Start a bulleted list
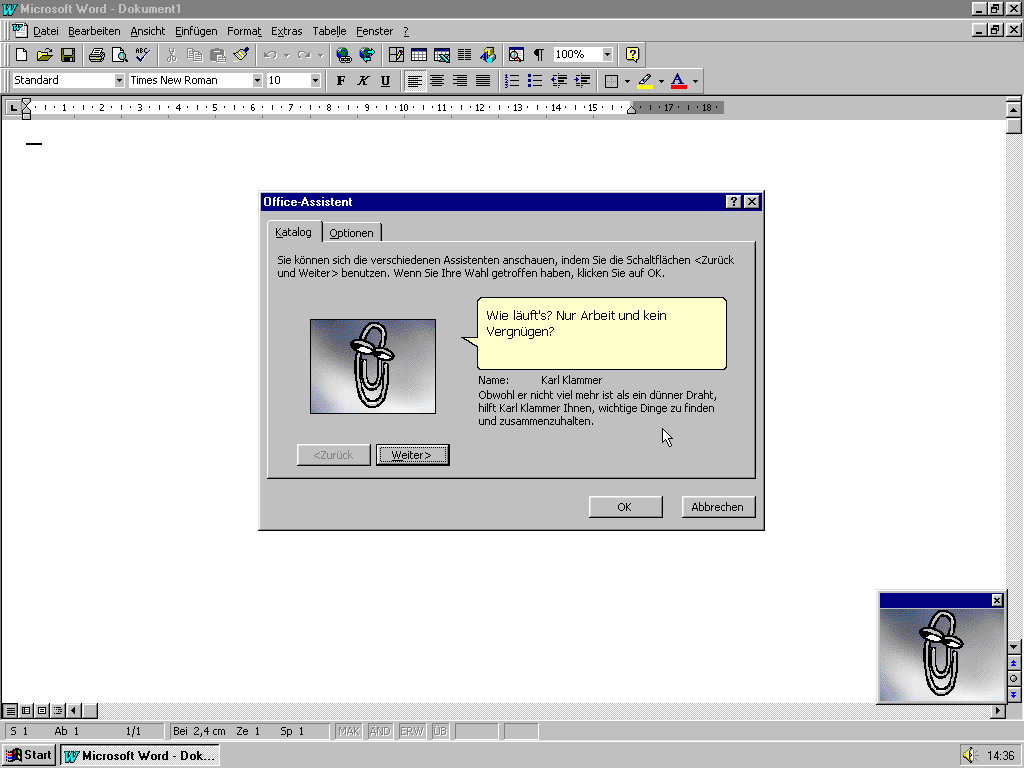1024x768 pixels. [x=535, y=80]
